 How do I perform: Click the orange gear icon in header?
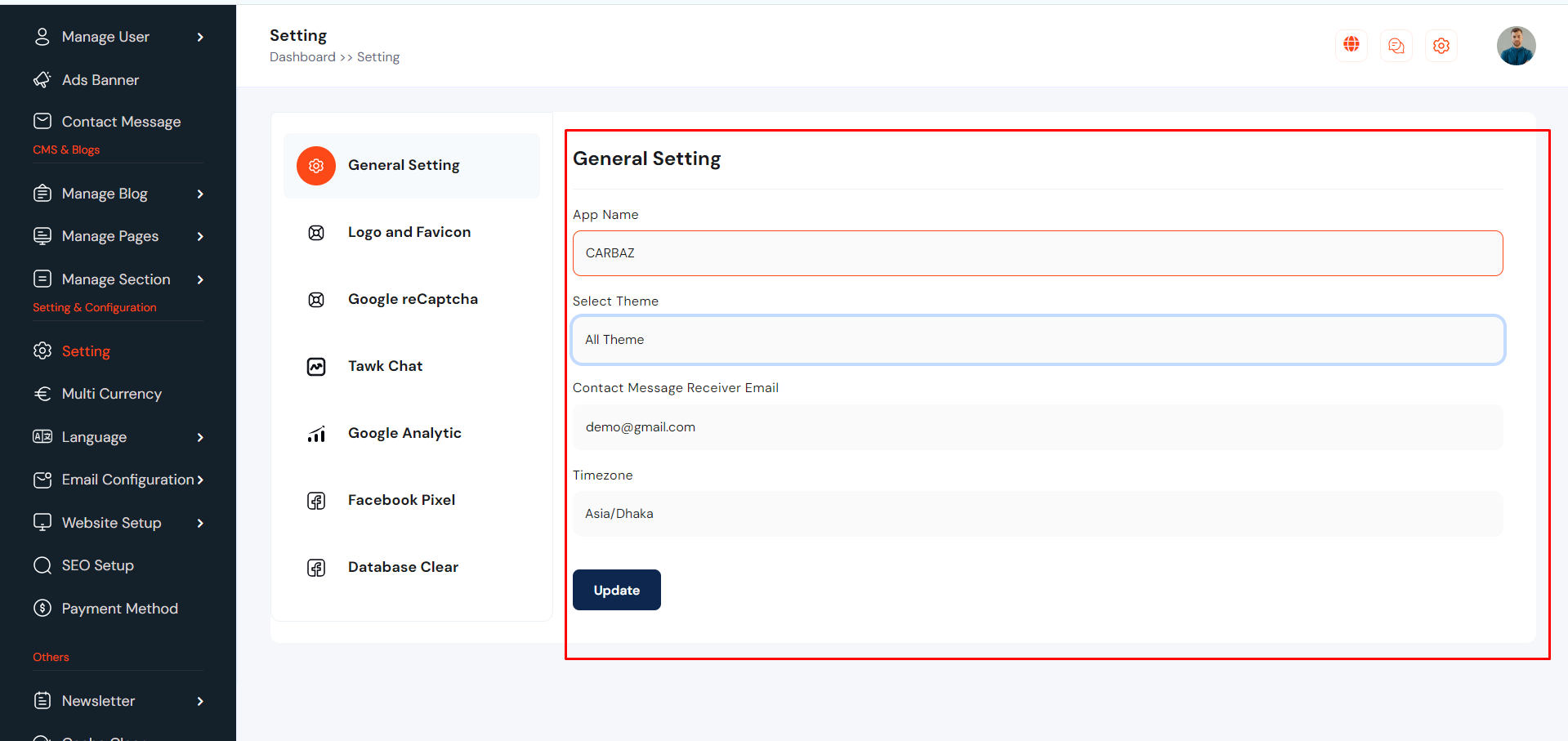[x=1441, y=46]
